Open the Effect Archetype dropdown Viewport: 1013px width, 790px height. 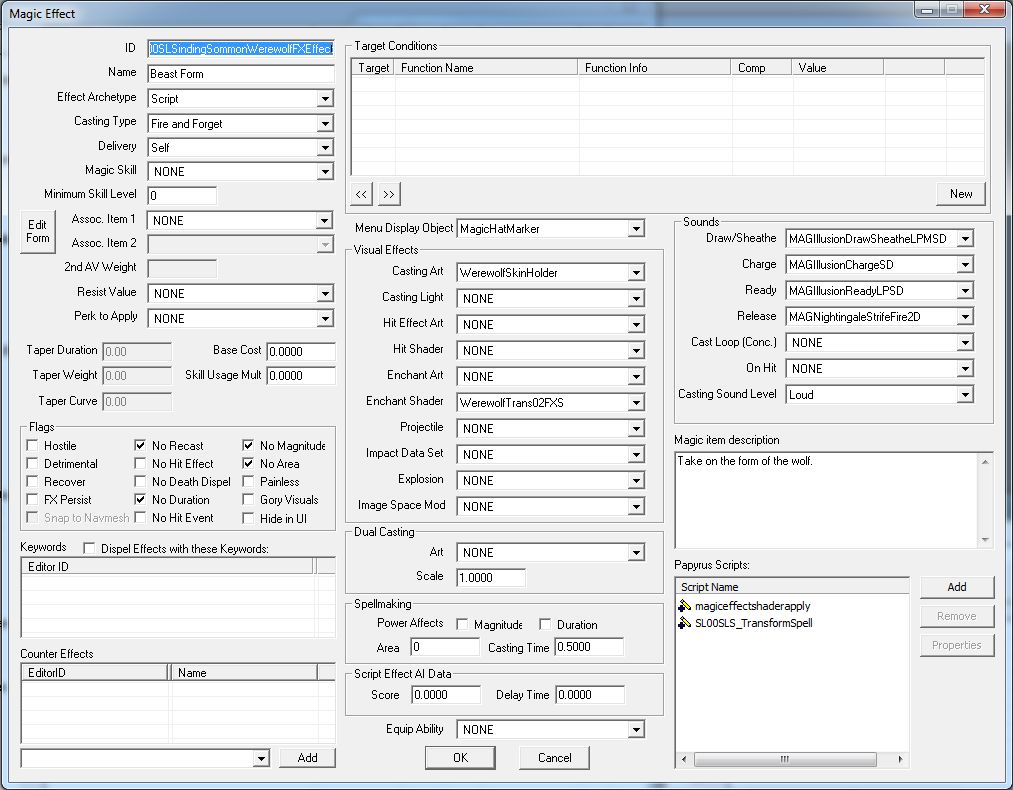point(325,99)
